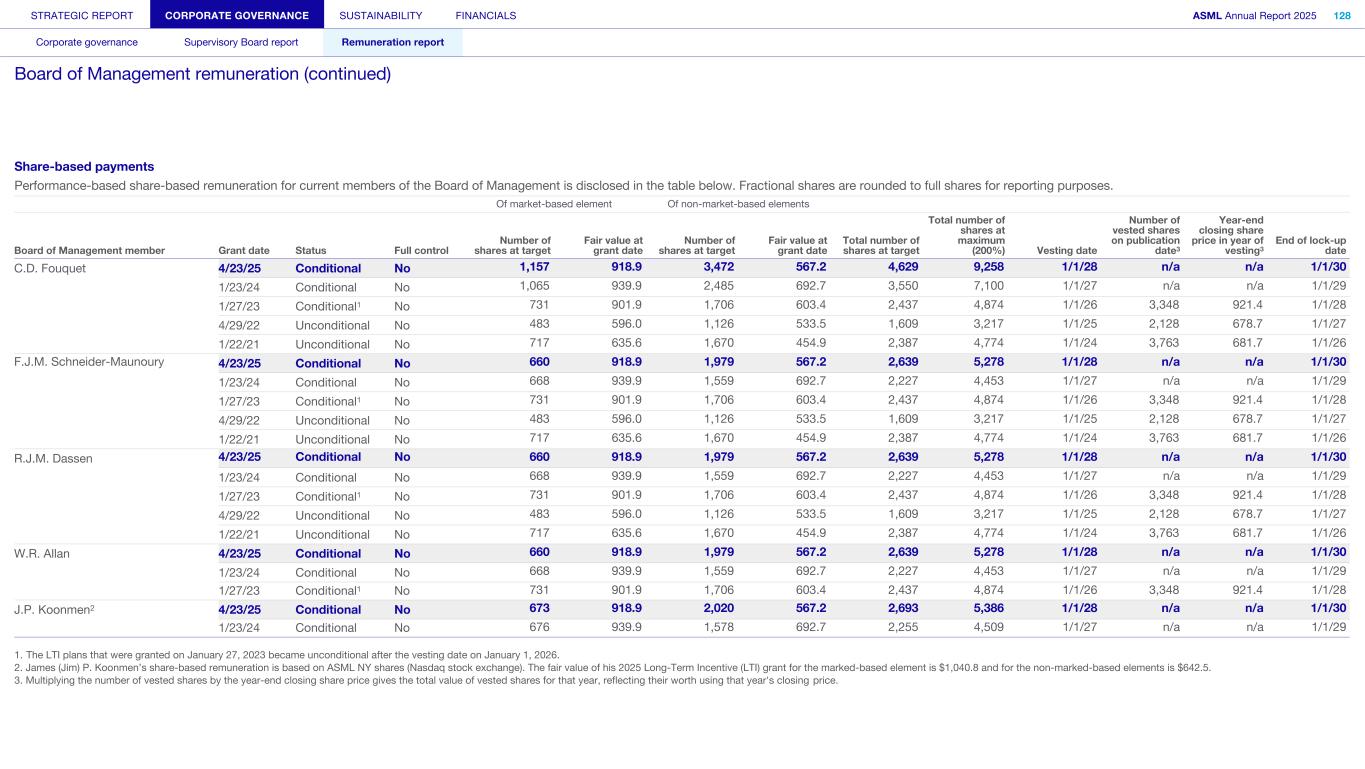Click the Board of Management remuneration heading
The height and width of the screenshot is (769, 1365).
coord(202,74)
